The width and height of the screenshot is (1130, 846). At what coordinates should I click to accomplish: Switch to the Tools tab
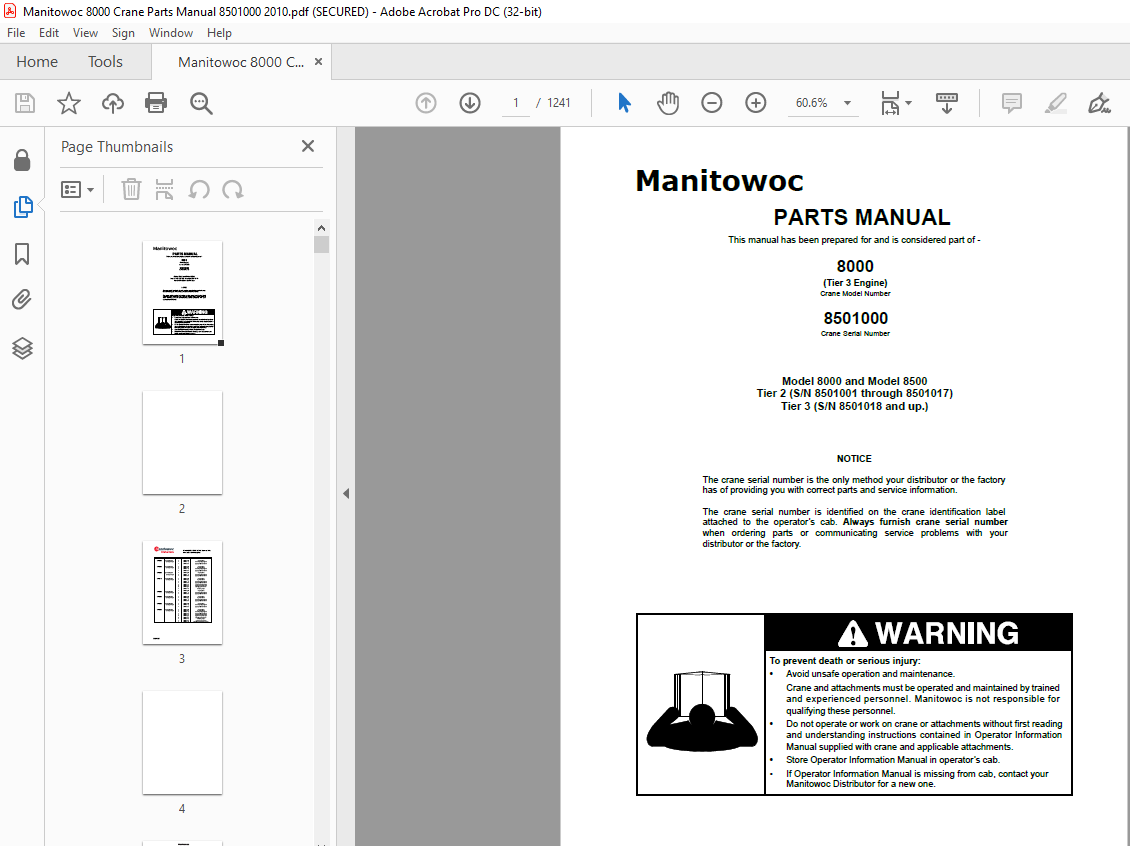[105, 62]
